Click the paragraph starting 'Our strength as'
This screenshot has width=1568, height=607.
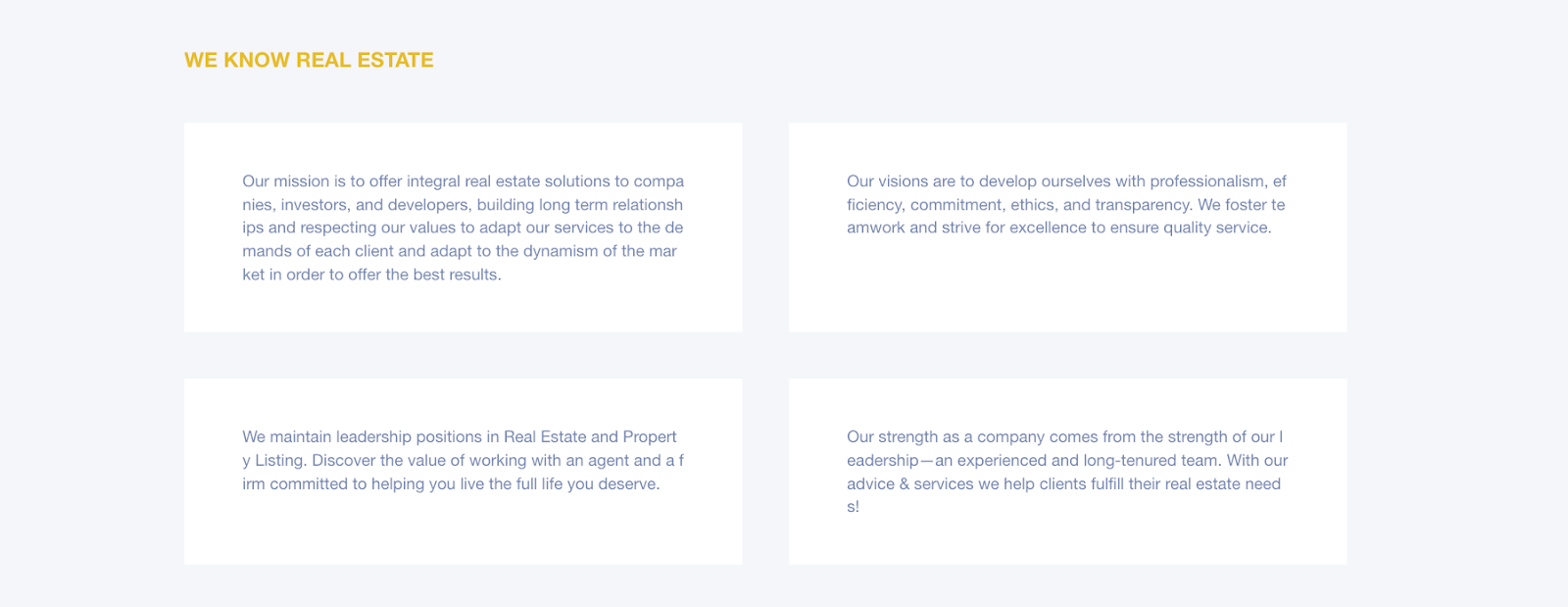[x=1067, y=472]
